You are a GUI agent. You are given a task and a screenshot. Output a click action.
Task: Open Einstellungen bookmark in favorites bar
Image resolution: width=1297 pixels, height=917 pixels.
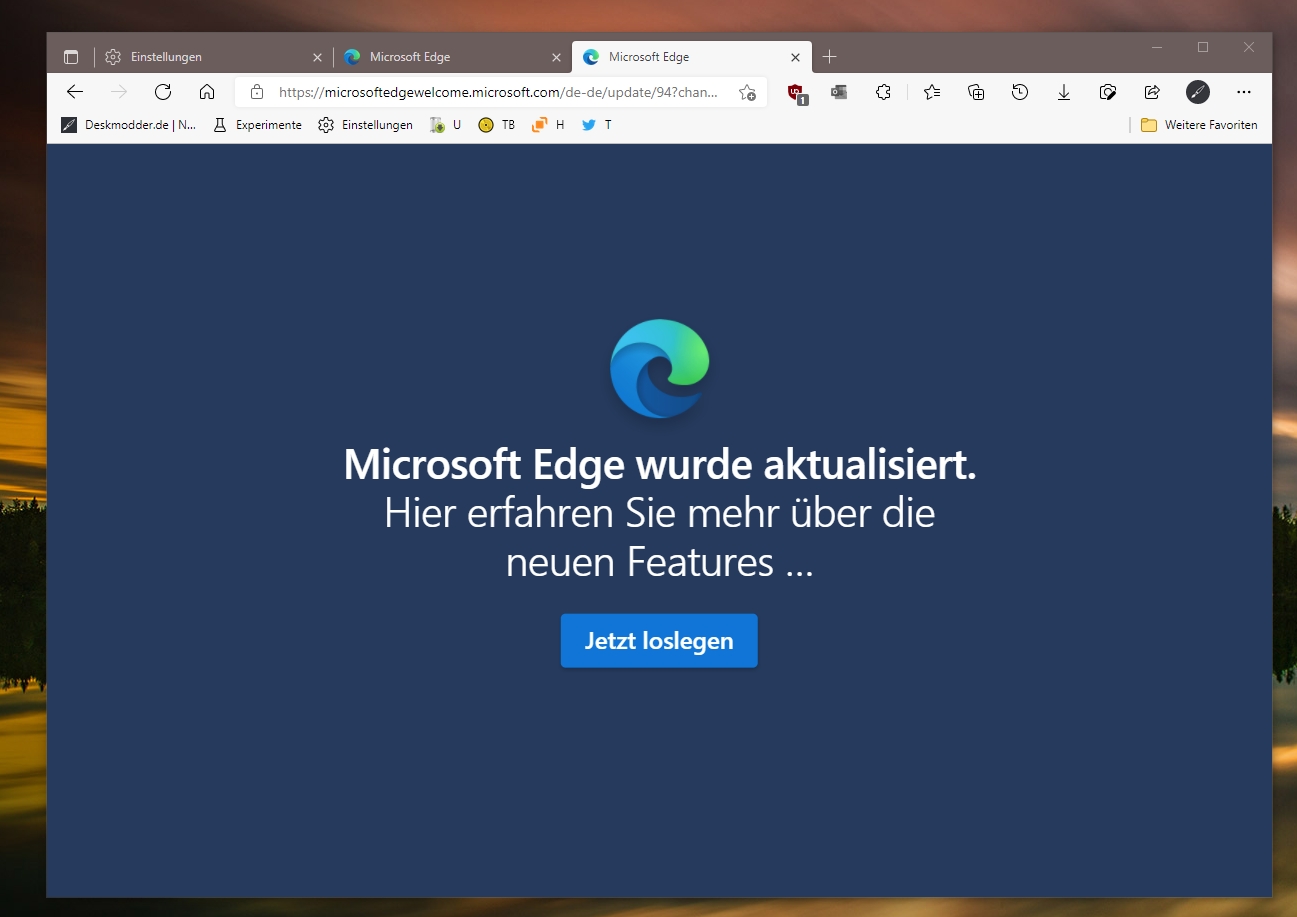365,125
